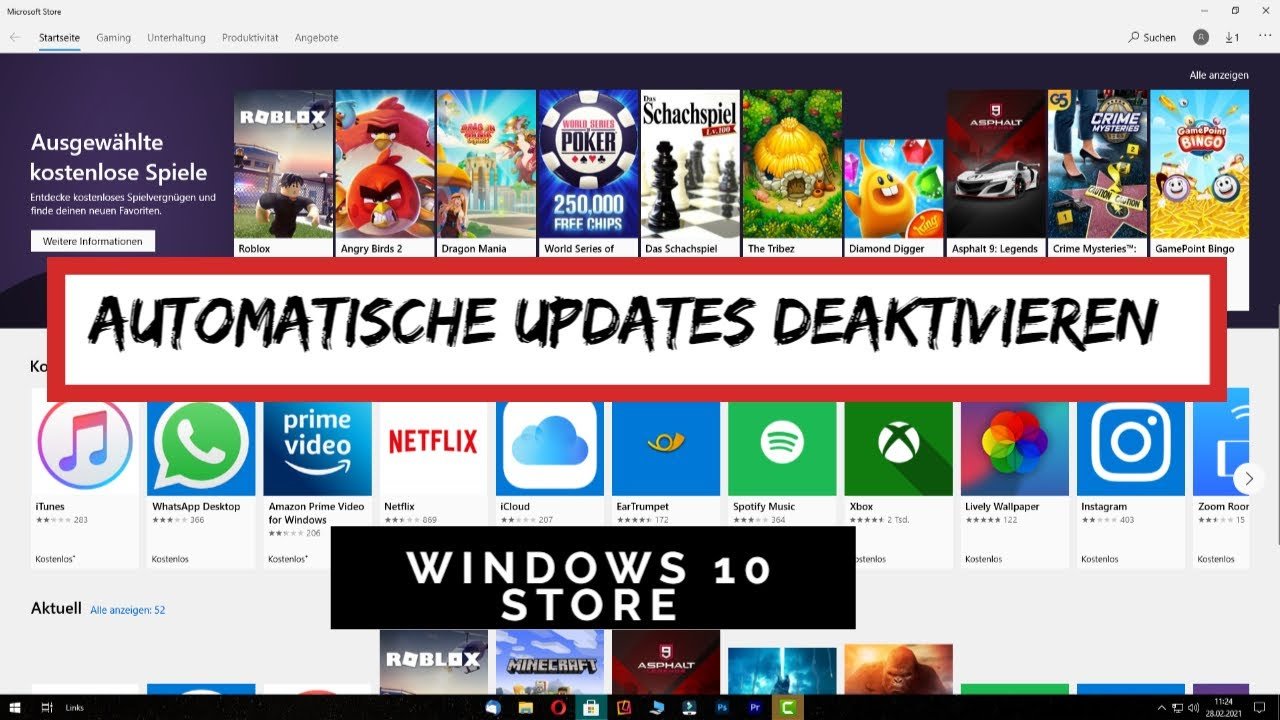Click the 'Alle anzeigen: 52' link
Image resolution: width=1280 pixels, height=720 pixels.
click(128, 610)
